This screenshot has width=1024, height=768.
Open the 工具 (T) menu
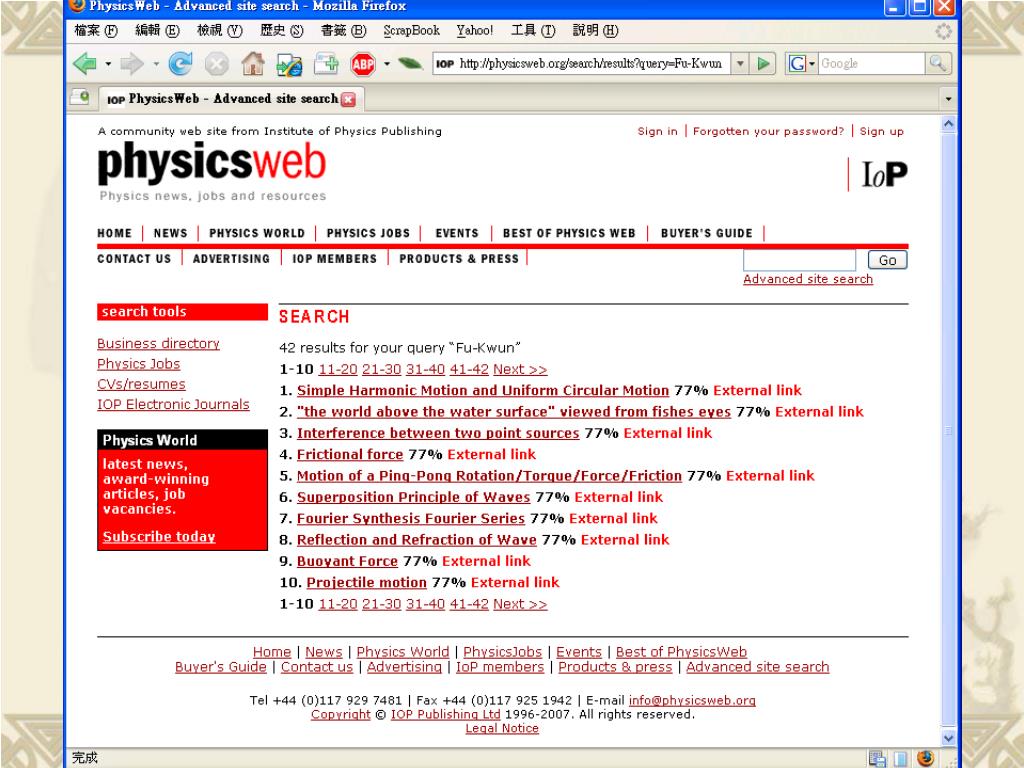(533, 31)
